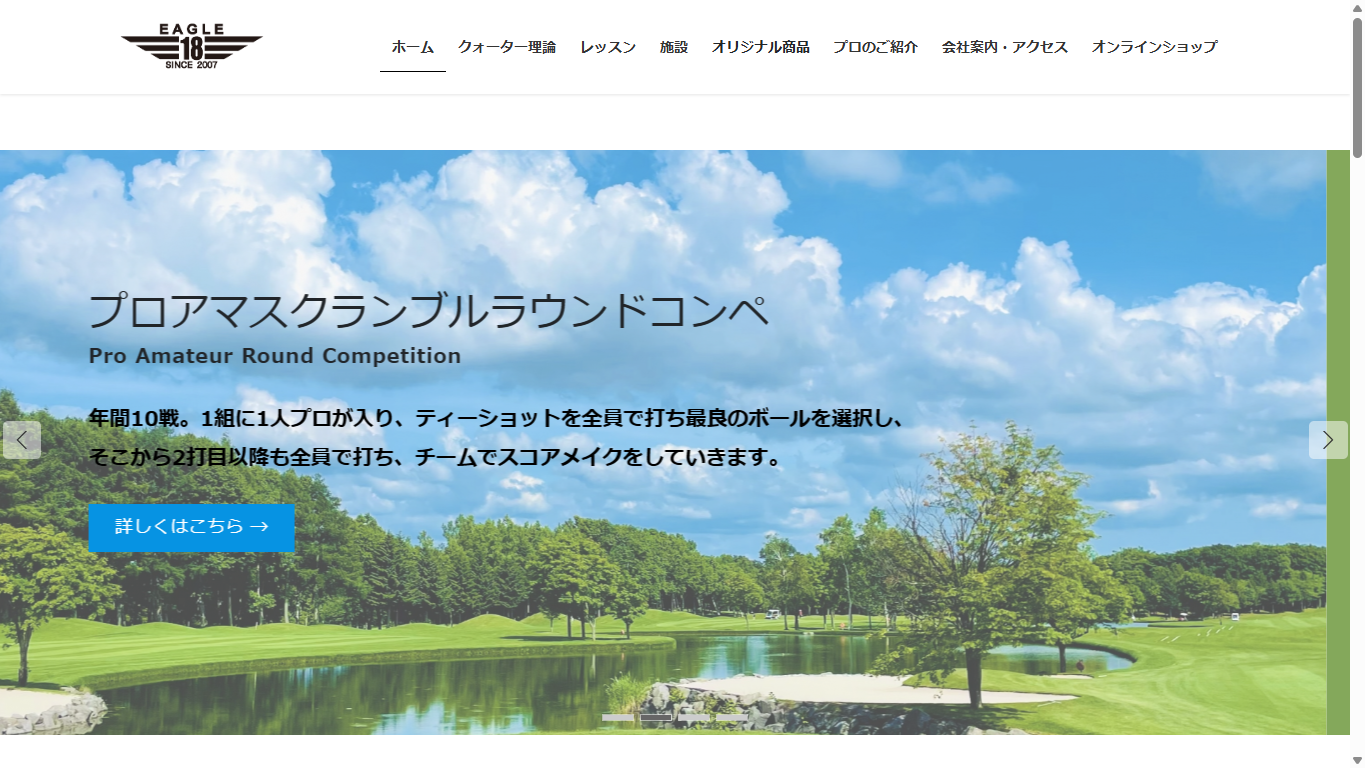Image resolution: width=1365 pixels, height=768 pixels.
Task: Select the active second slide indicator bar
Action: click(x=656, y=718)
